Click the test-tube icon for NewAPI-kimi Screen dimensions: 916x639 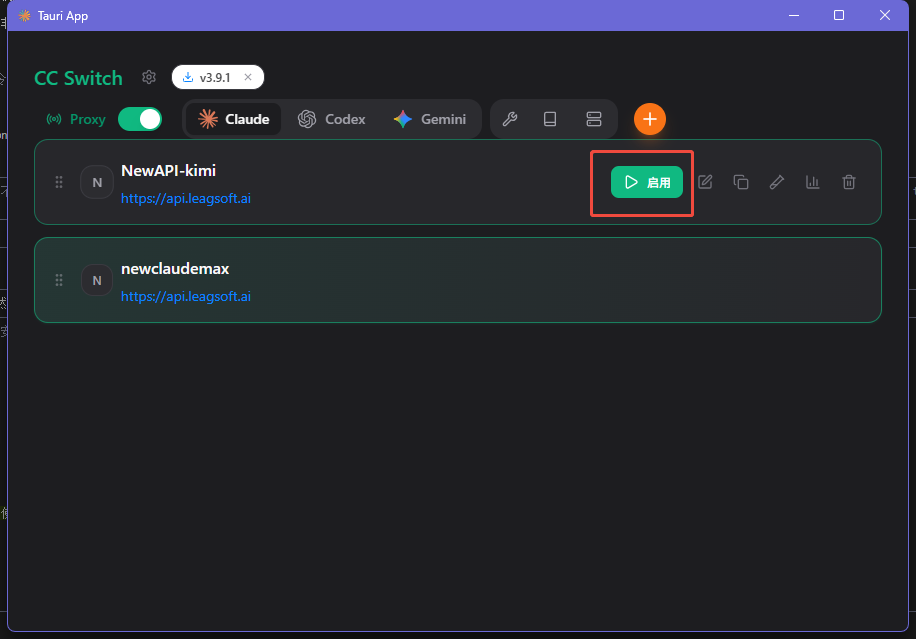776,182
